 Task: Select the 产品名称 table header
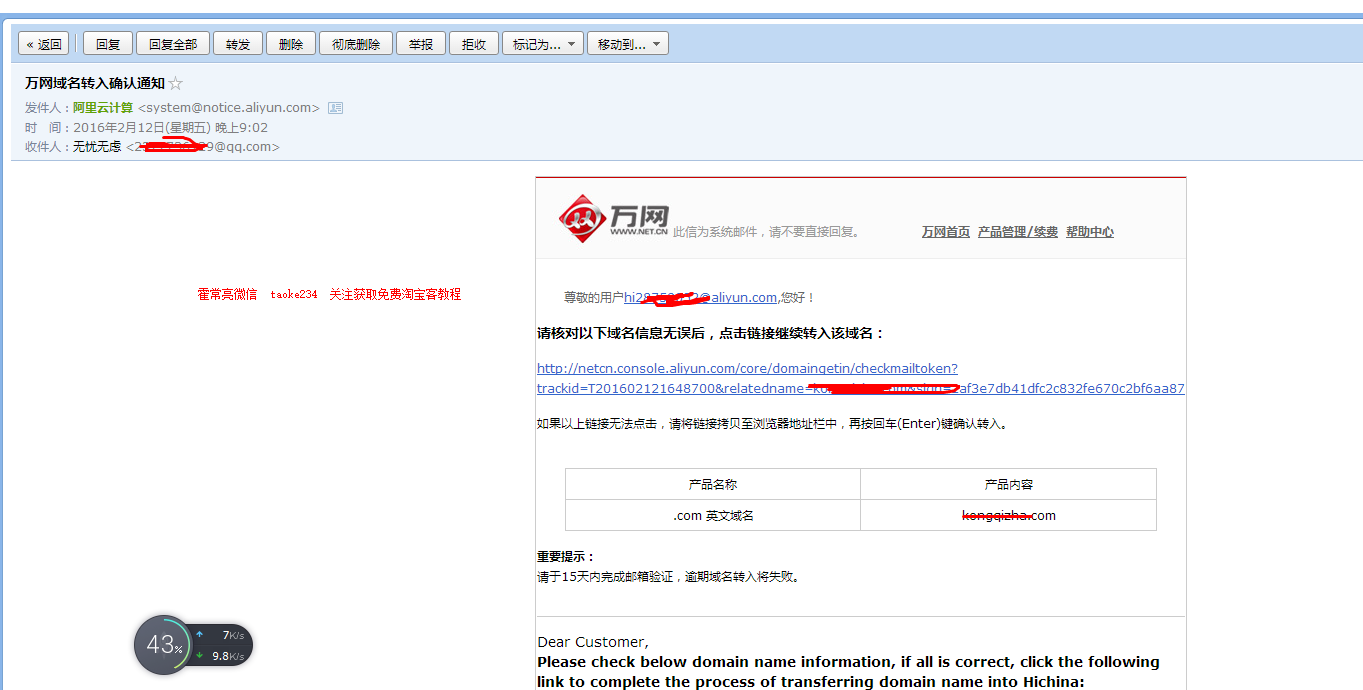(x=713, y=484)
